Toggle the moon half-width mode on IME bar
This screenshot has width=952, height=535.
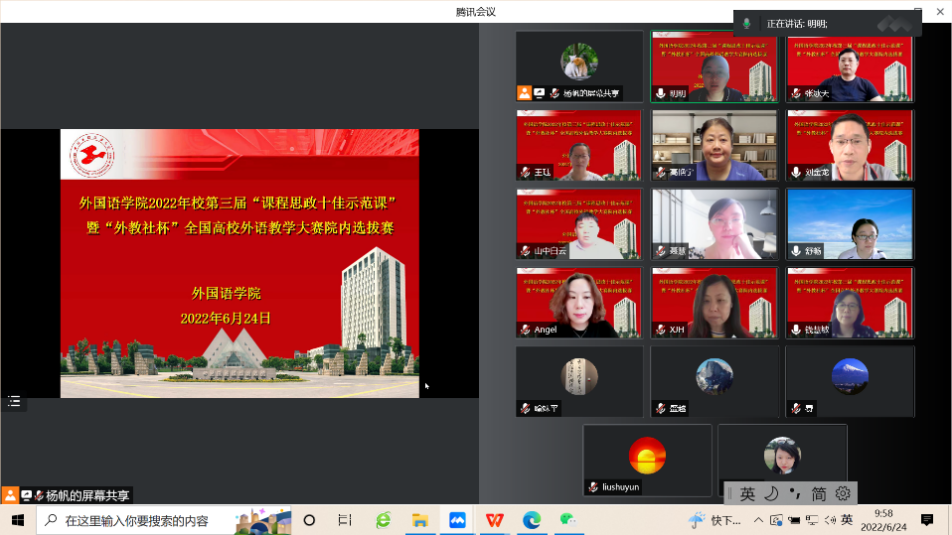771,493
